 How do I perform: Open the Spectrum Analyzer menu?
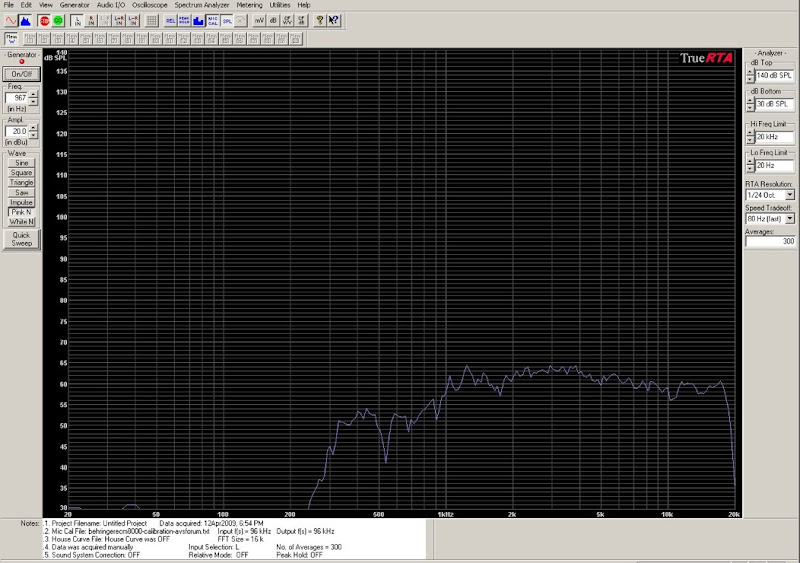pyautogui.click(x=203, y=5)
